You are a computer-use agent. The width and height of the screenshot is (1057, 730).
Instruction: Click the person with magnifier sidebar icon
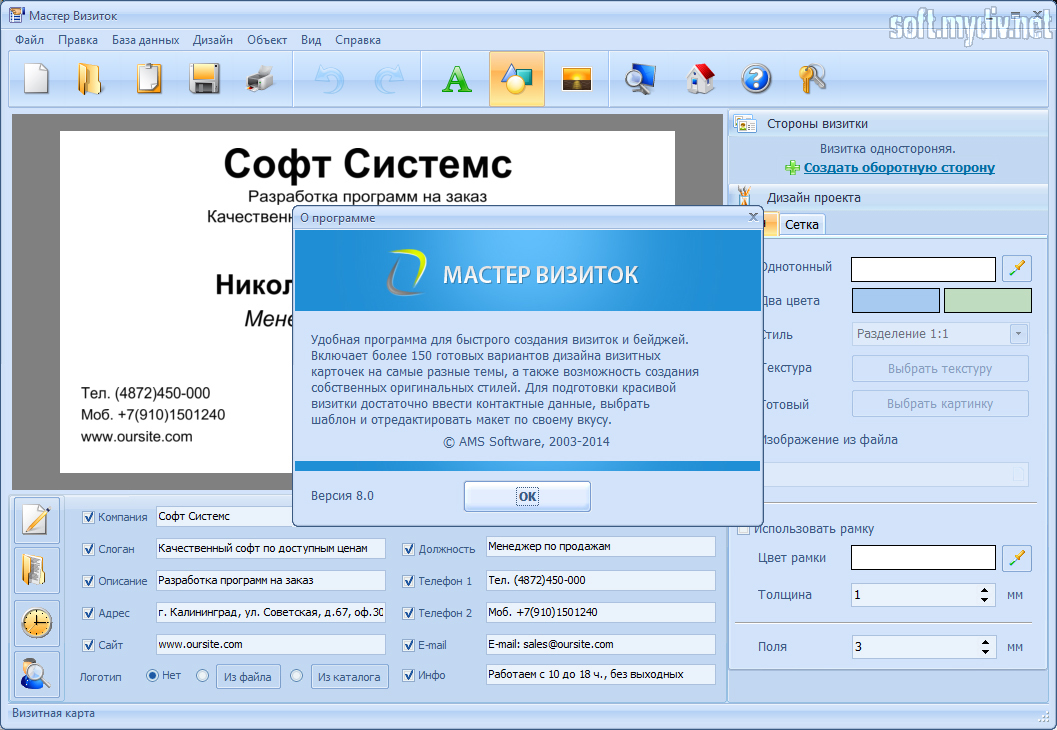(37, 674)
